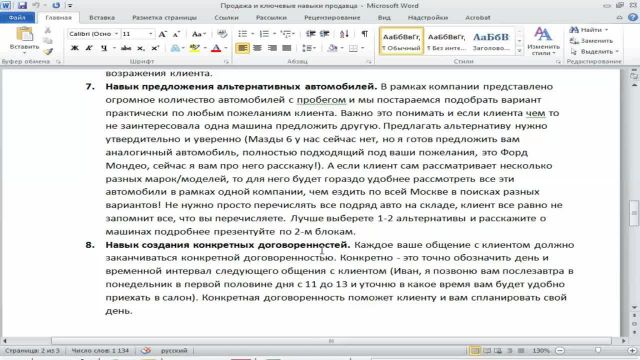Image resolution: width=640 pixels, height=360 pixels.
Task: Clear all formatting with the eraser icon
Action: coord(222,34)
